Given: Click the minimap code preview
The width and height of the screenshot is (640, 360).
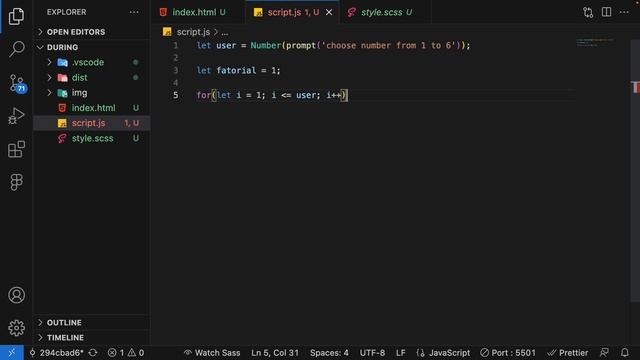Looking at the screenshot, I should [x=595, y=42].
